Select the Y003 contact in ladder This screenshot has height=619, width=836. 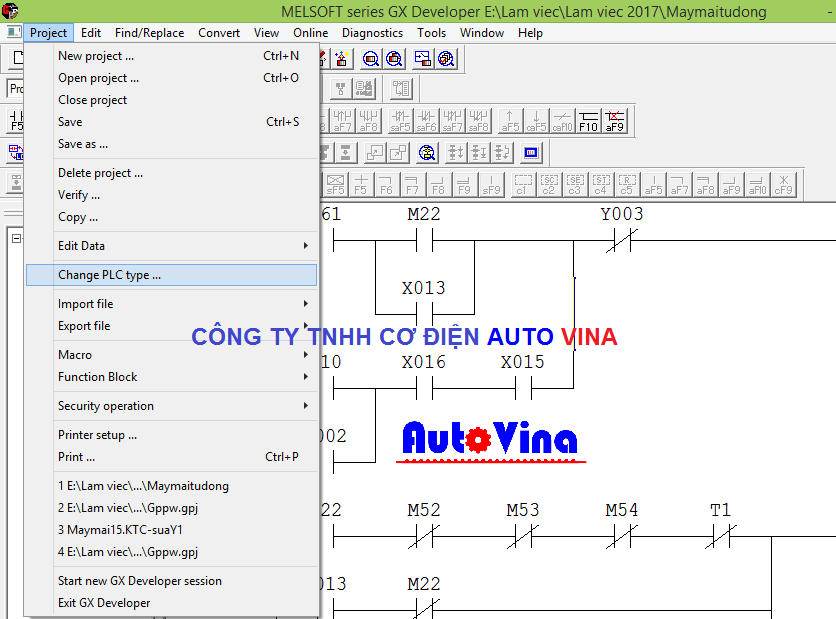(x=622, y=240)
